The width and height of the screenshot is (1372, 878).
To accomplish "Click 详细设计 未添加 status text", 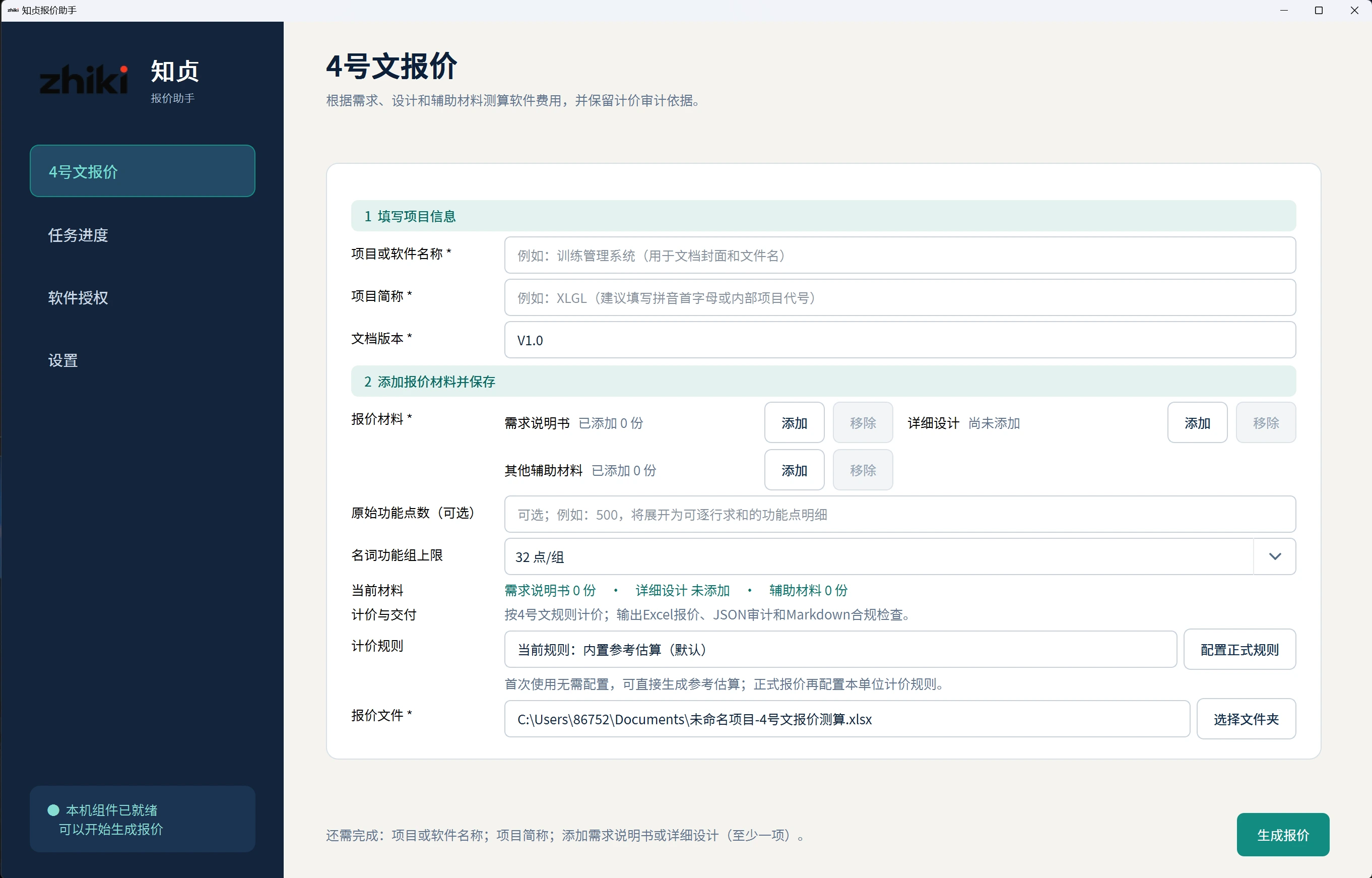I will tap(683, 590).
